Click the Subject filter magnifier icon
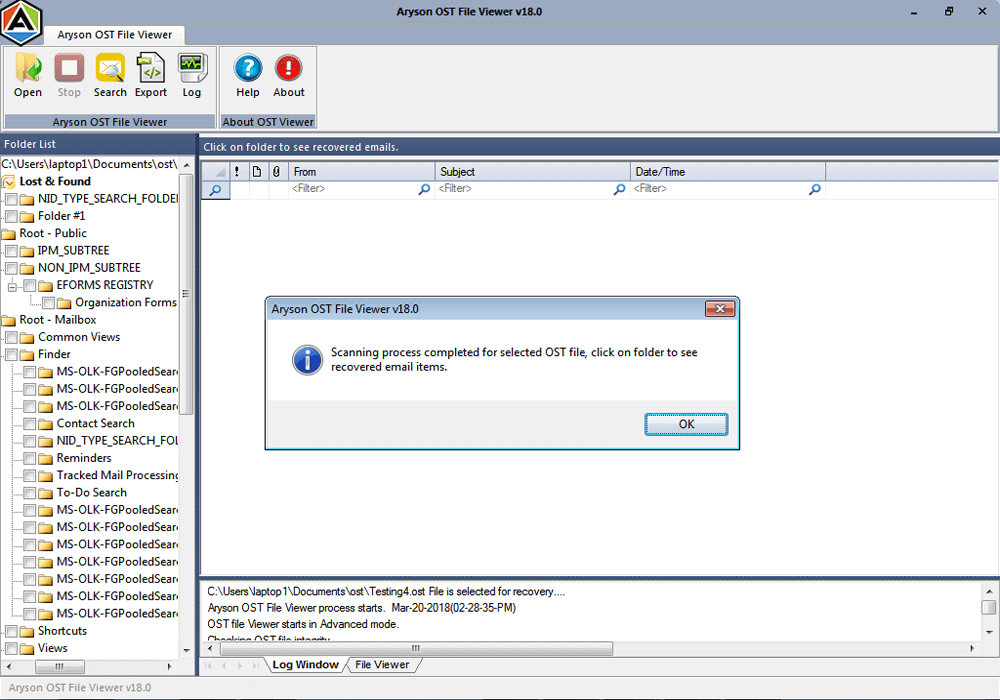The width and height of the screenshot is (1000, 700). pos(619,189)
